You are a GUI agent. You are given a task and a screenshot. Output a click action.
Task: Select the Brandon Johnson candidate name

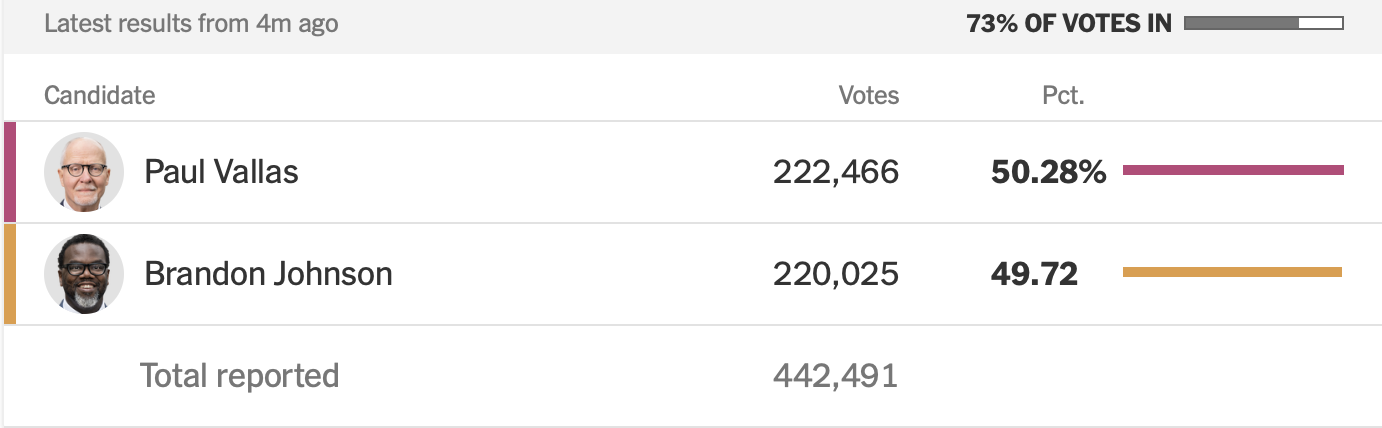click(268, 274)
